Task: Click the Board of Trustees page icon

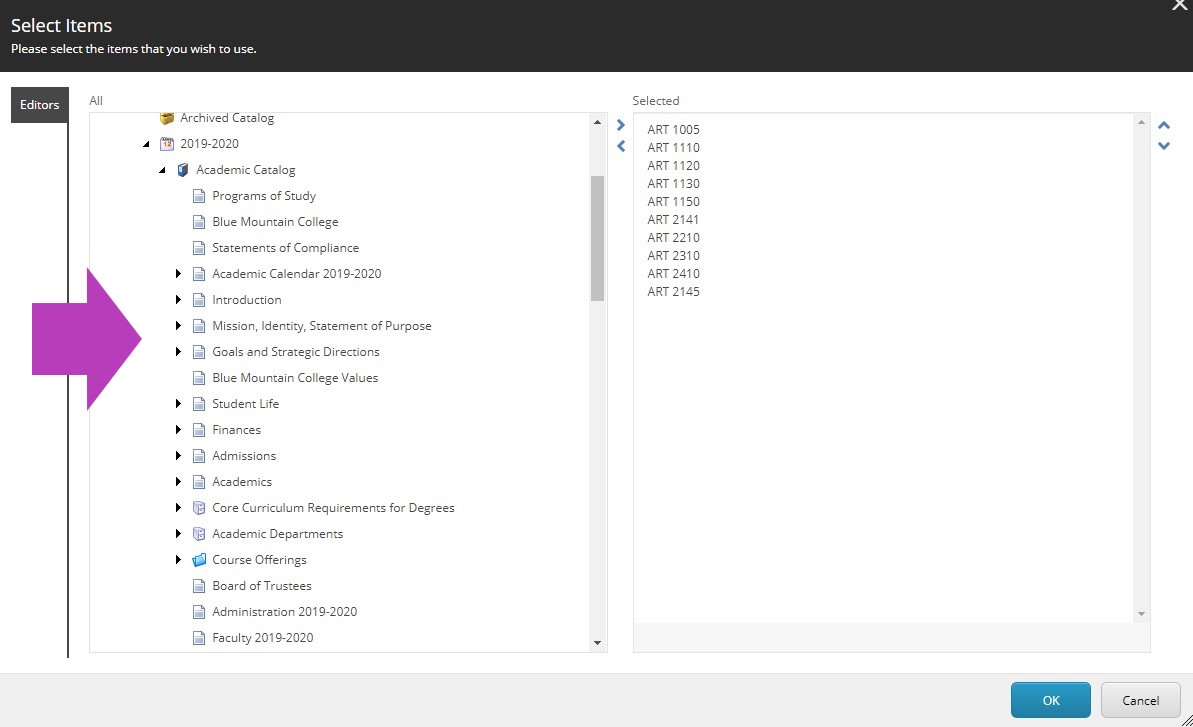Action: click(199, 586)
